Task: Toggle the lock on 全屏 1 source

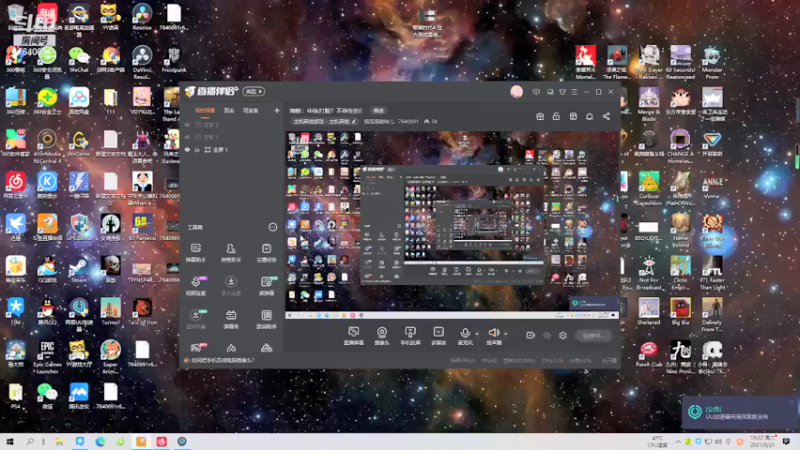Action: 197,149
